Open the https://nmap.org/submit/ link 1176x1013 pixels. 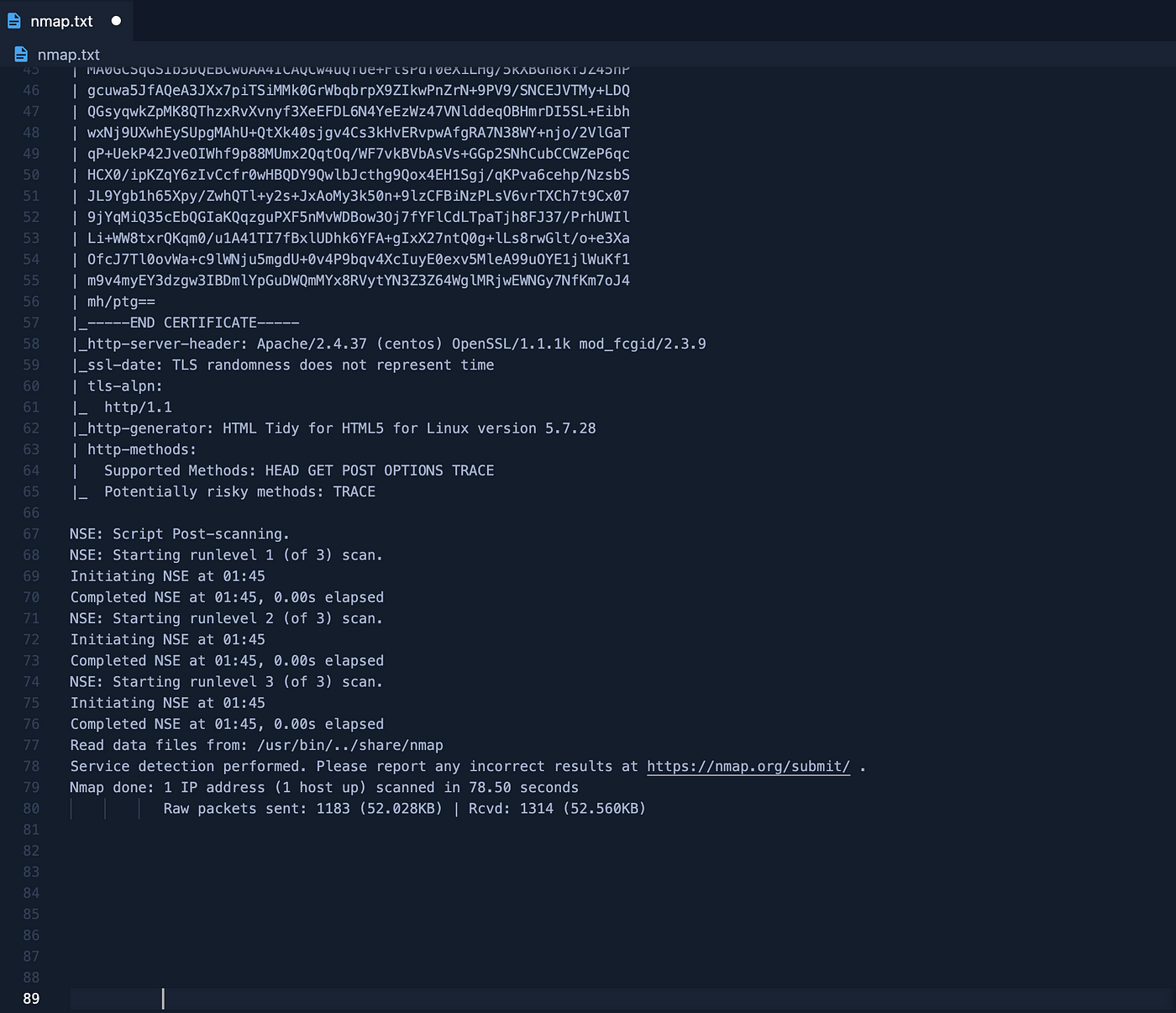pyautogui.click(x=748, y=766)
